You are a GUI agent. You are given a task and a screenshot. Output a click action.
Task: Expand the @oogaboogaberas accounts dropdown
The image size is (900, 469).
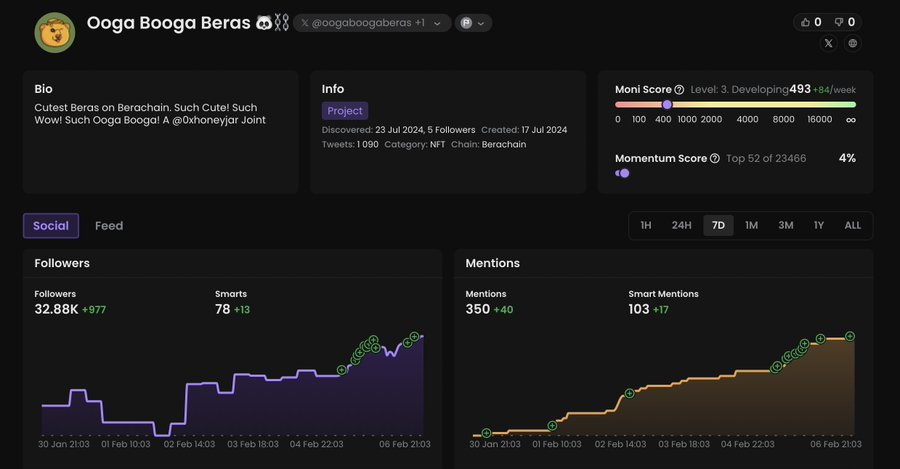click(436, 23)
